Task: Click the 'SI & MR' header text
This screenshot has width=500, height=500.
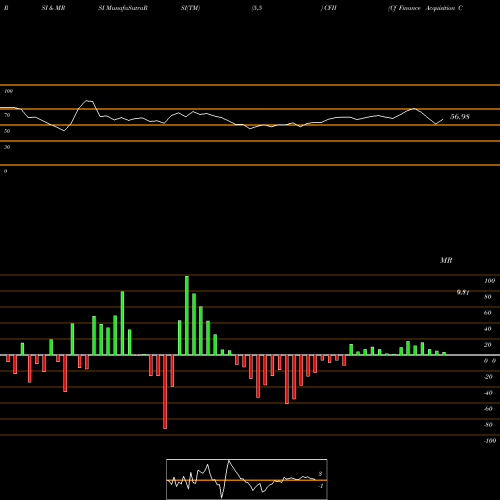Action: point(53,8)
